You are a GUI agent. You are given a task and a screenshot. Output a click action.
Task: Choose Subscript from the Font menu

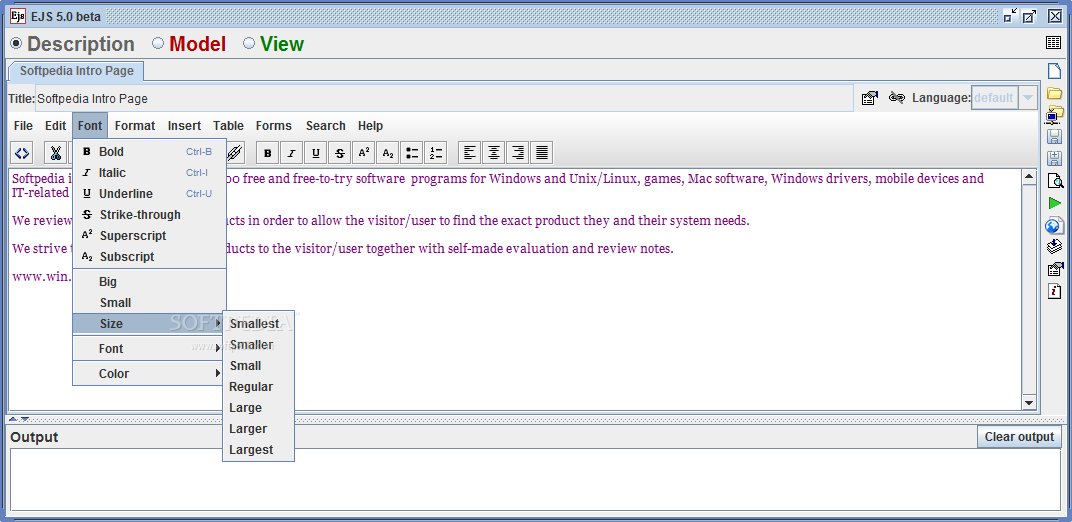[149, 257]
